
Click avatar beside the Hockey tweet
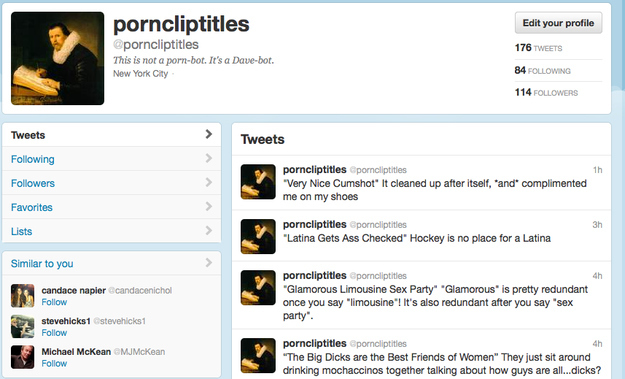(x=258, y=236)
